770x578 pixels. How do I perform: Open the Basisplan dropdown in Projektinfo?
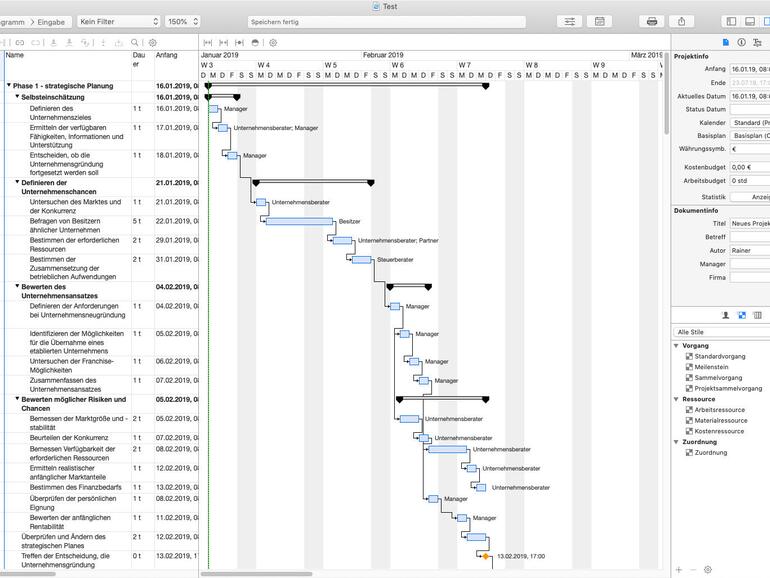coord(750,136)
